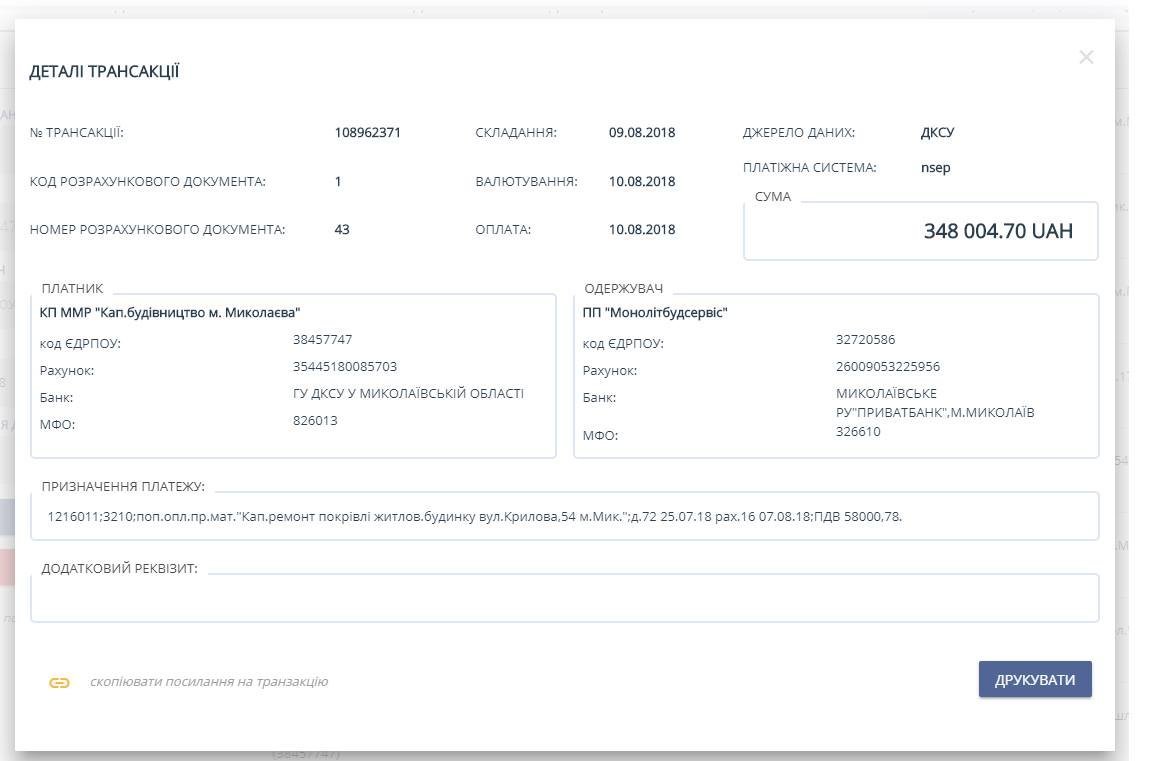Click the ВАЛЮТУВАННЯ date 10.08.2018
The height and width of the screenshot is (761, 1152).
click(641, 181)
